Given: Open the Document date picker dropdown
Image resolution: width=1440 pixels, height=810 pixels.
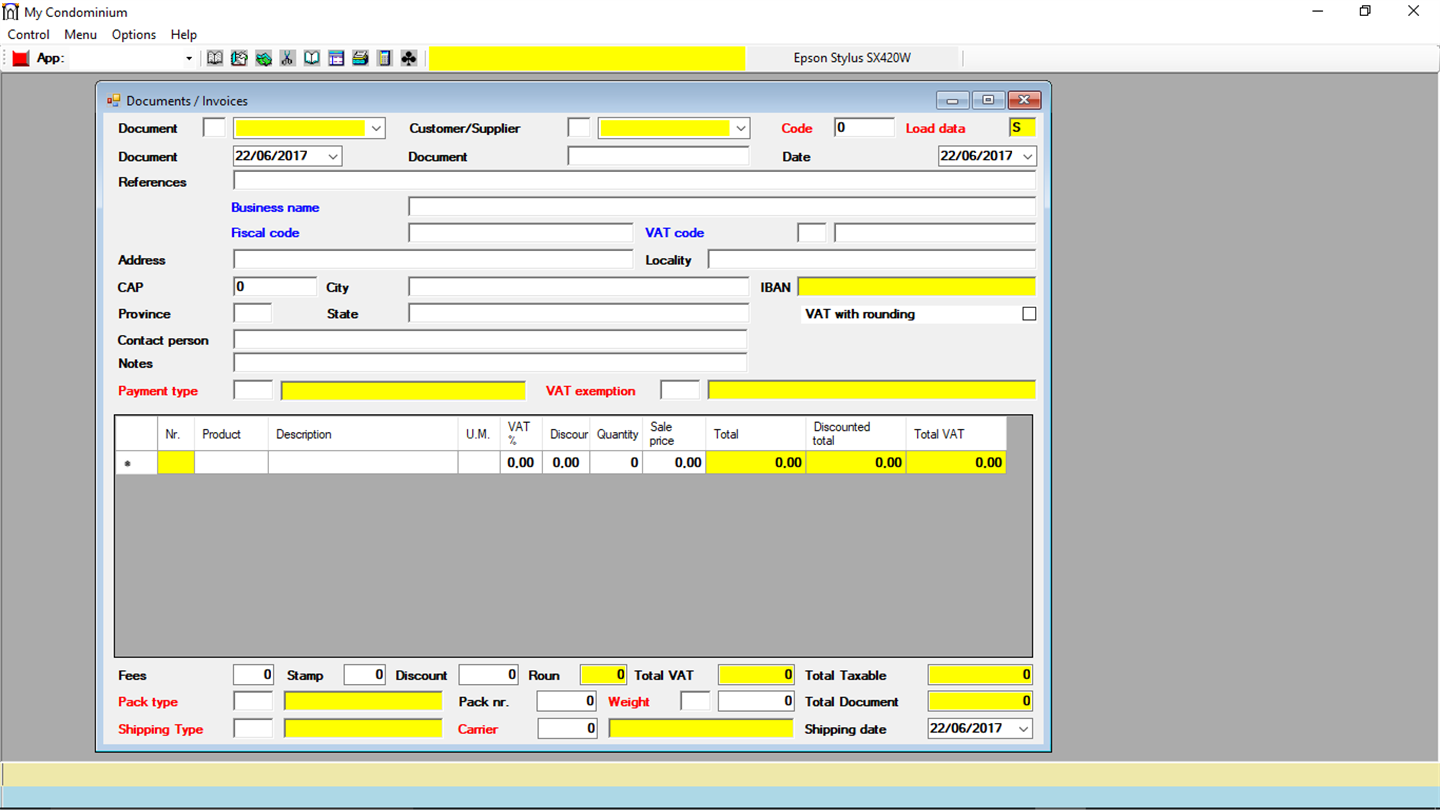Looking at the screenshot, I should tap(333, 156).
